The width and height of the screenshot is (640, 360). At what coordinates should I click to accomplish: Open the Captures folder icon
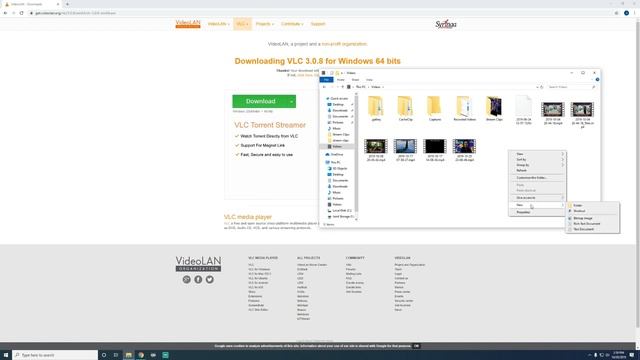435,106
